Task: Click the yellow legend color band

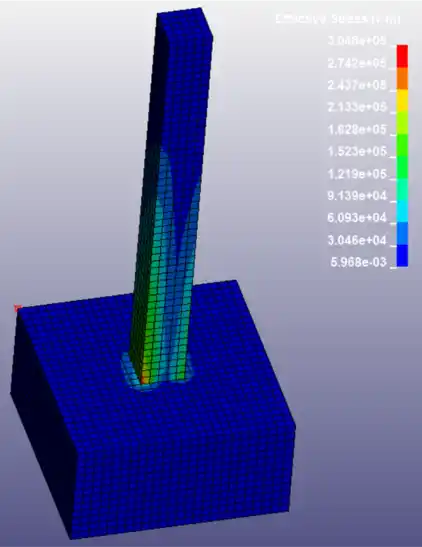Action: pos(402,101)
